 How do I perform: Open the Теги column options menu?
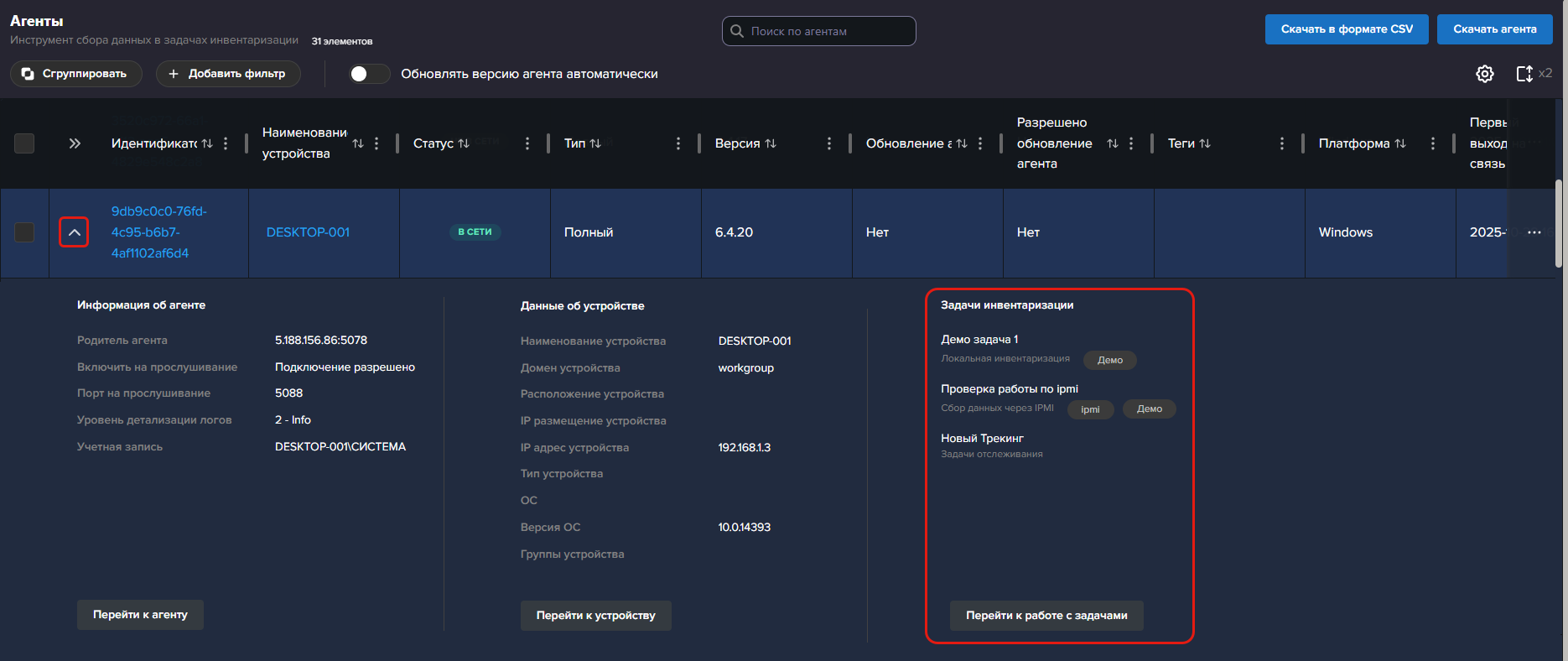coord(1281,143)
